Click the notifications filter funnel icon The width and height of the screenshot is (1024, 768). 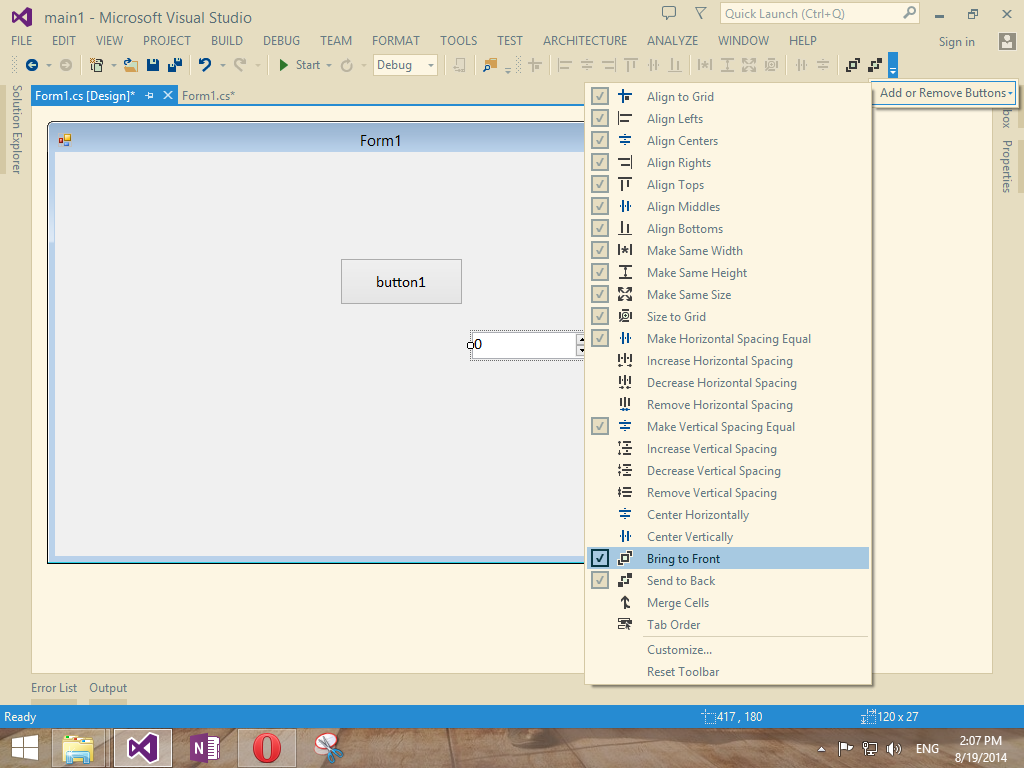pyautogui.click(x=701, y=13)
